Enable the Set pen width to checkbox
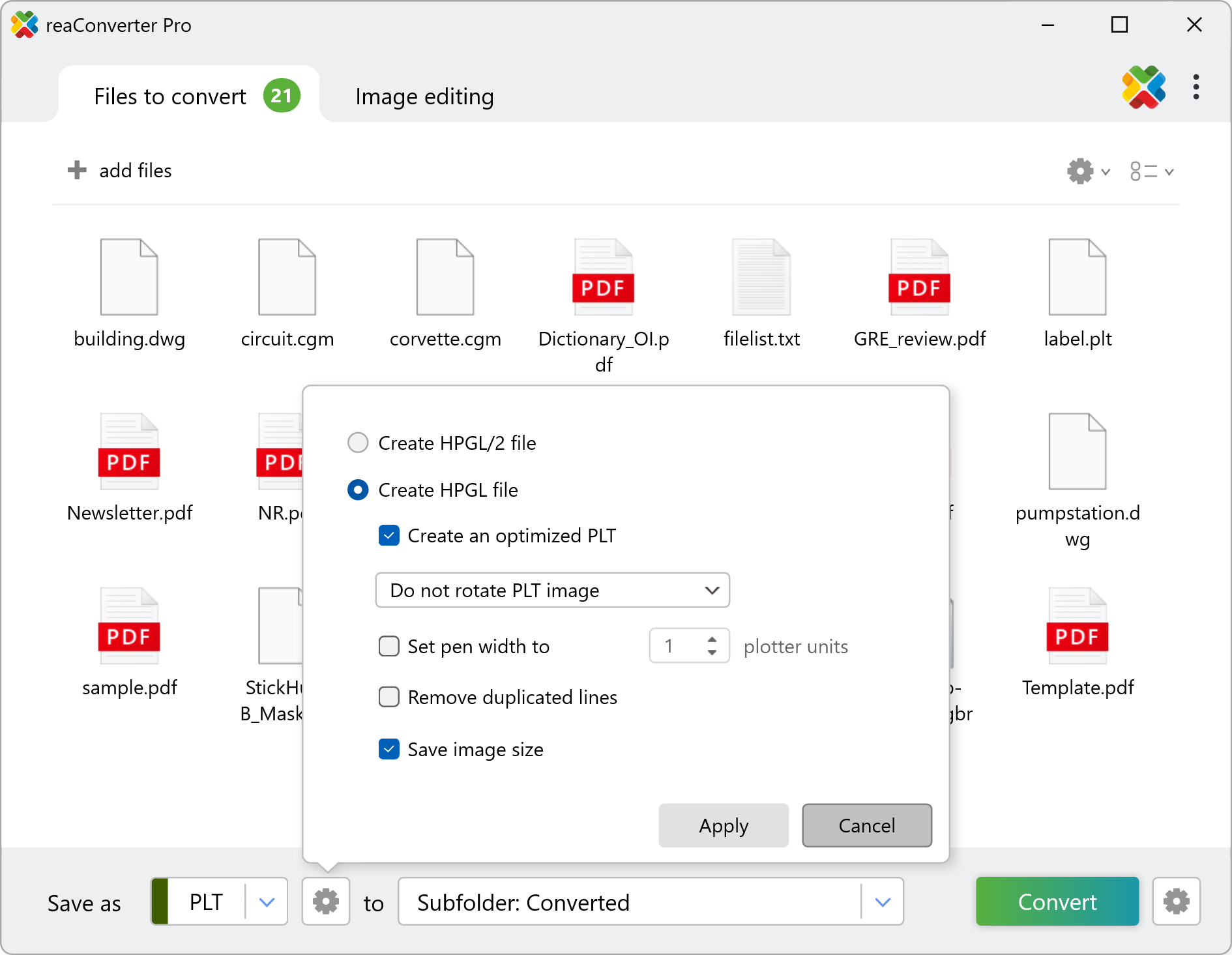Screen dimensions: 1232x955 [x=389, y=646]
